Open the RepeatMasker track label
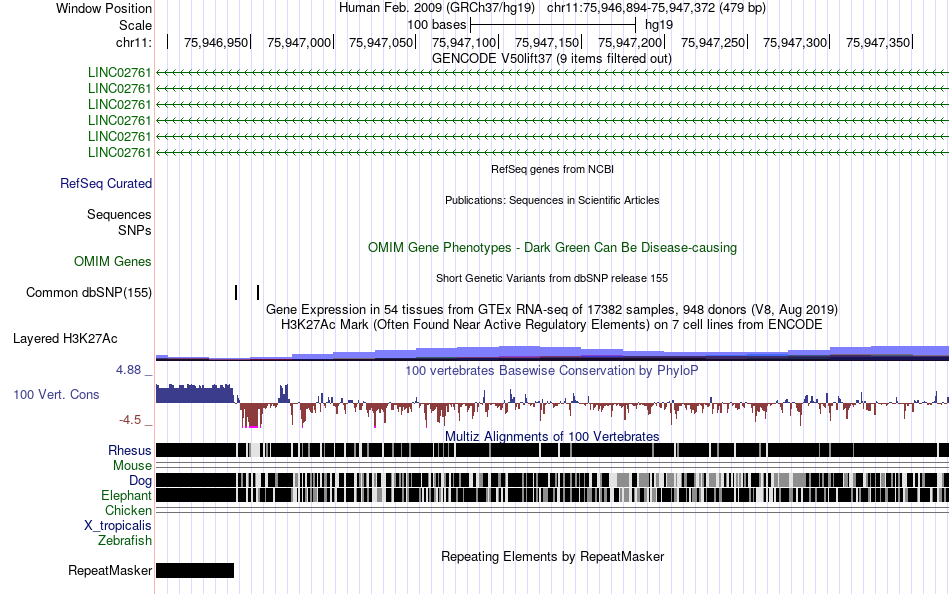 110,570
